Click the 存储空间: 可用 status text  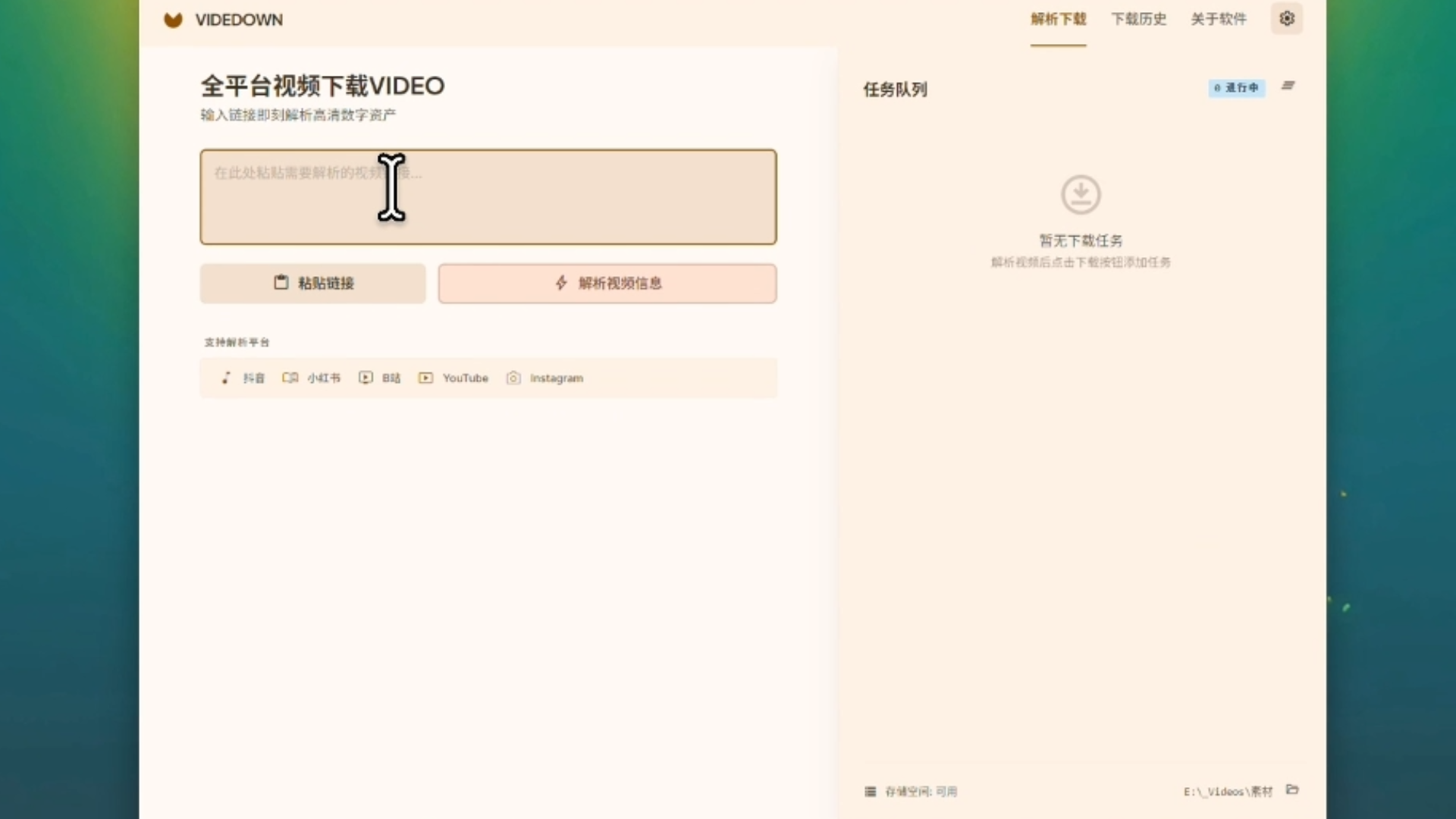click(x=921, y=792)
